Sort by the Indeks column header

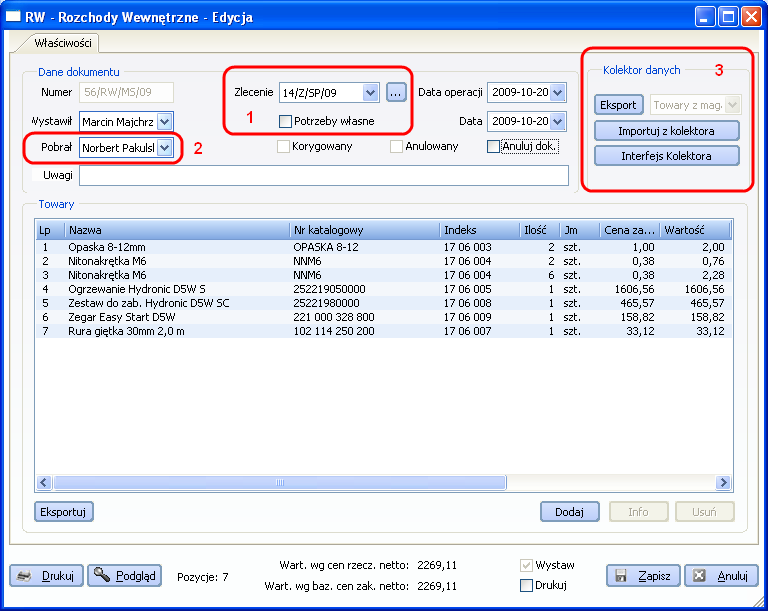coord(480,230)
